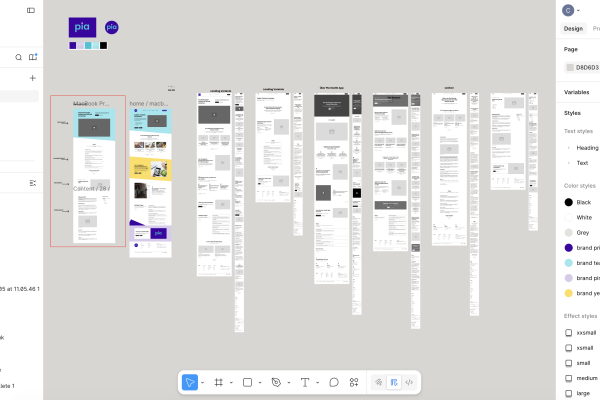Select the Move tool in the toolbar

(x=190, y=382)
